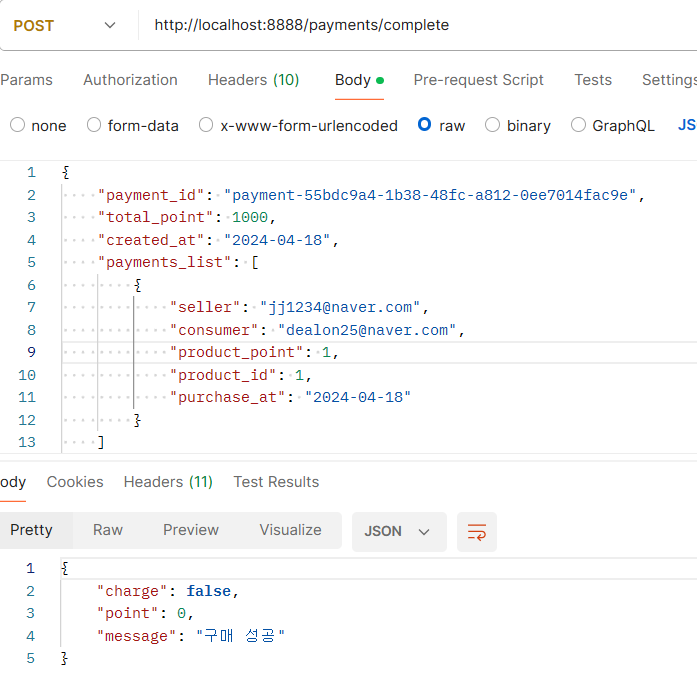Click the "payments_list" key
Screen dimensions: 697x685
164,263
